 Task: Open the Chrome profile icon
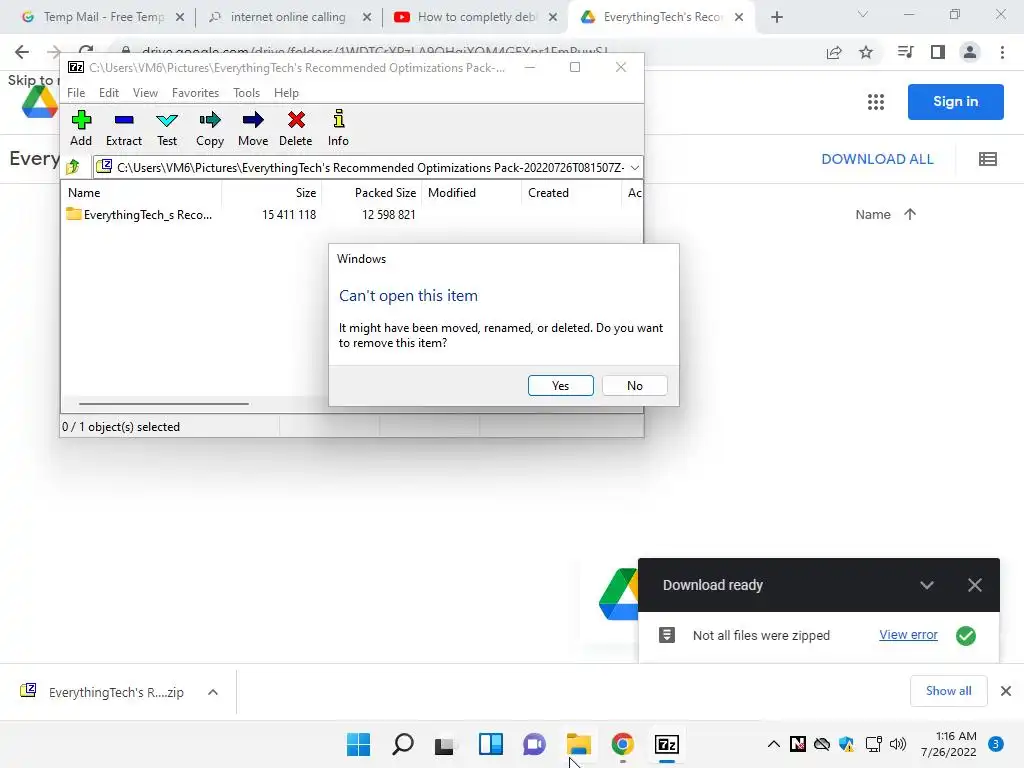pyautogui.click(x=970, y=52)
